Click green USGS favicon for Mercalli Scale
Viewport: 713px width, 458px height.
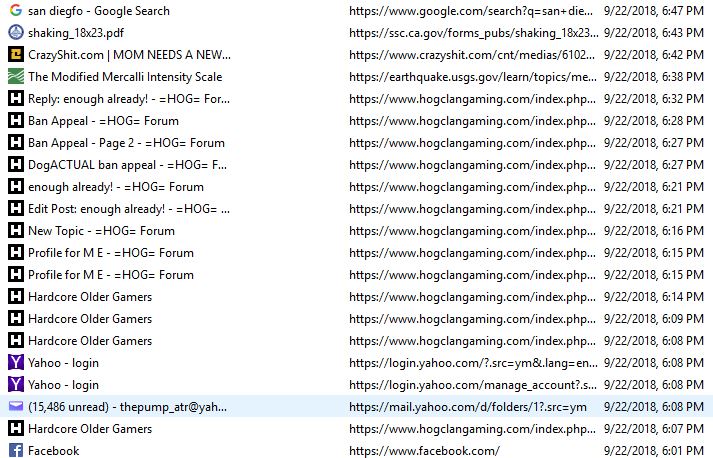click(16, 76)
